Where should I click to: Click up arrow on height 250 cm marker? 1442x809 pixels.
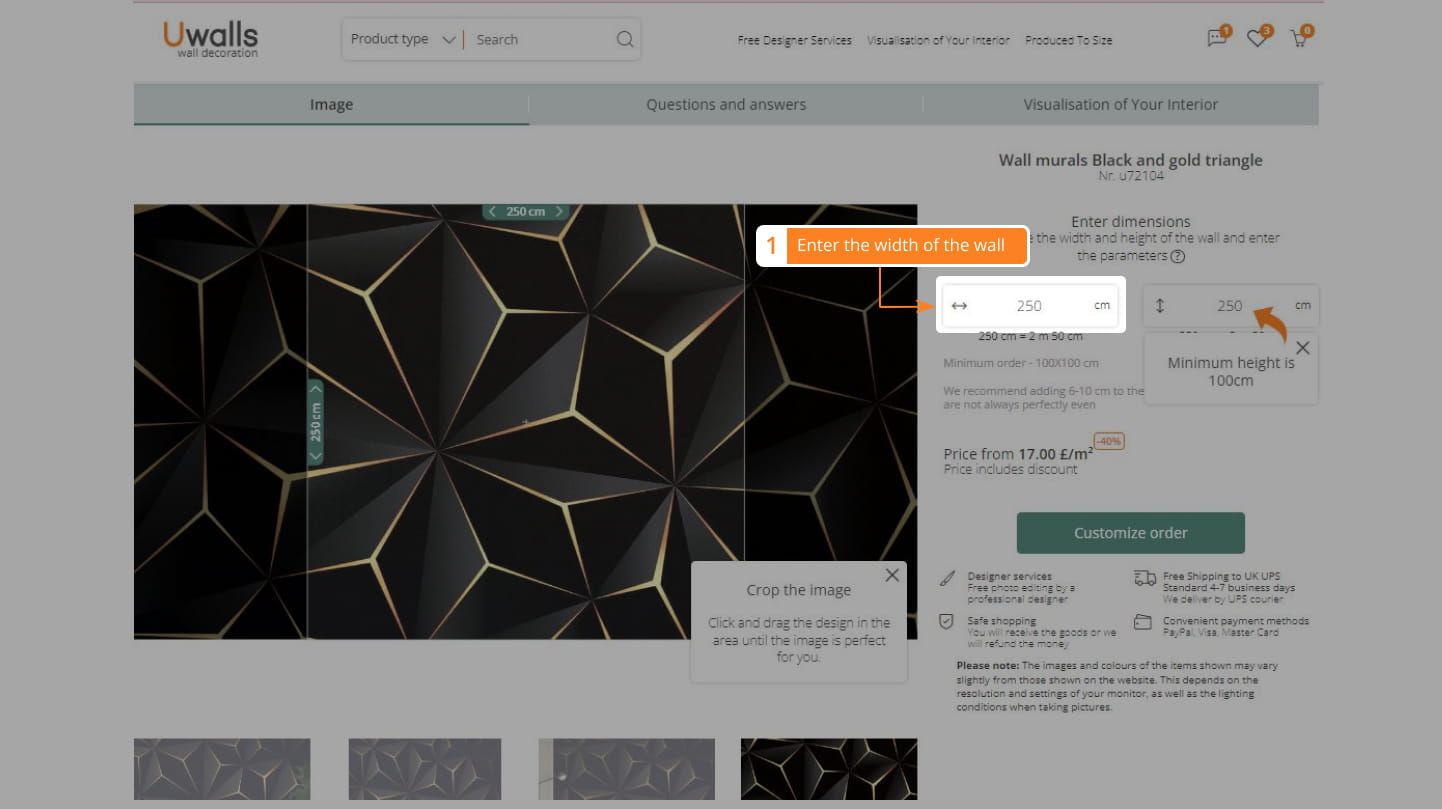316,389
